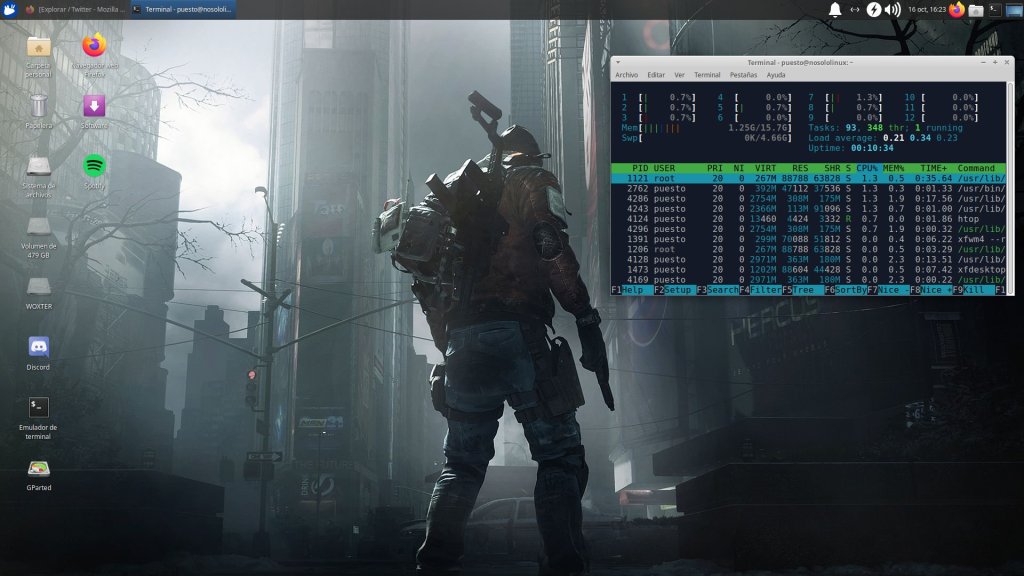Open the Papelera trash icon
The height and width of the screenshot is (576, 1024).
pos(39,106)
